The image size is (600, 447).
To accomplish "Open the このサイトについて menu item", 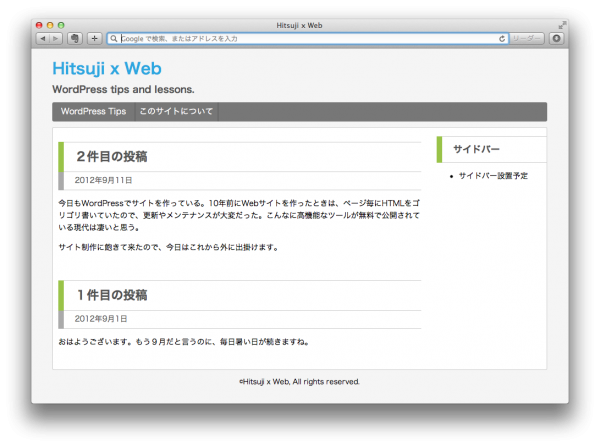I will point(176,111).
